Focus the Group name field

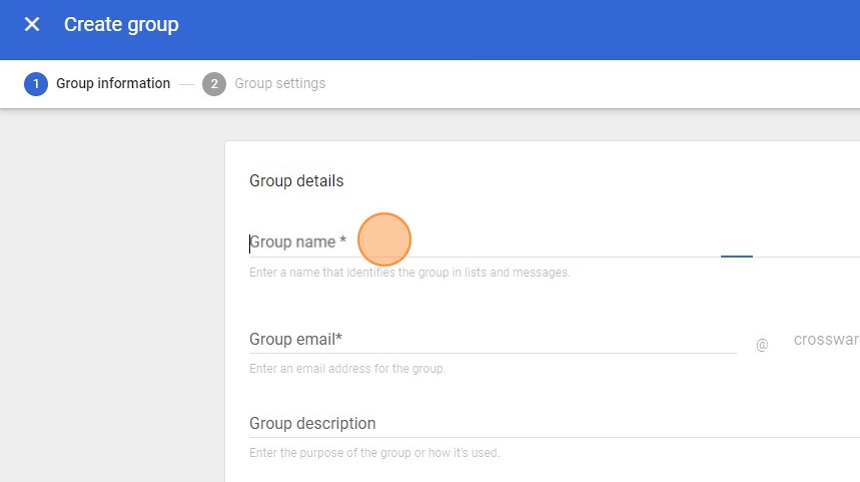(x=480, y=242)
